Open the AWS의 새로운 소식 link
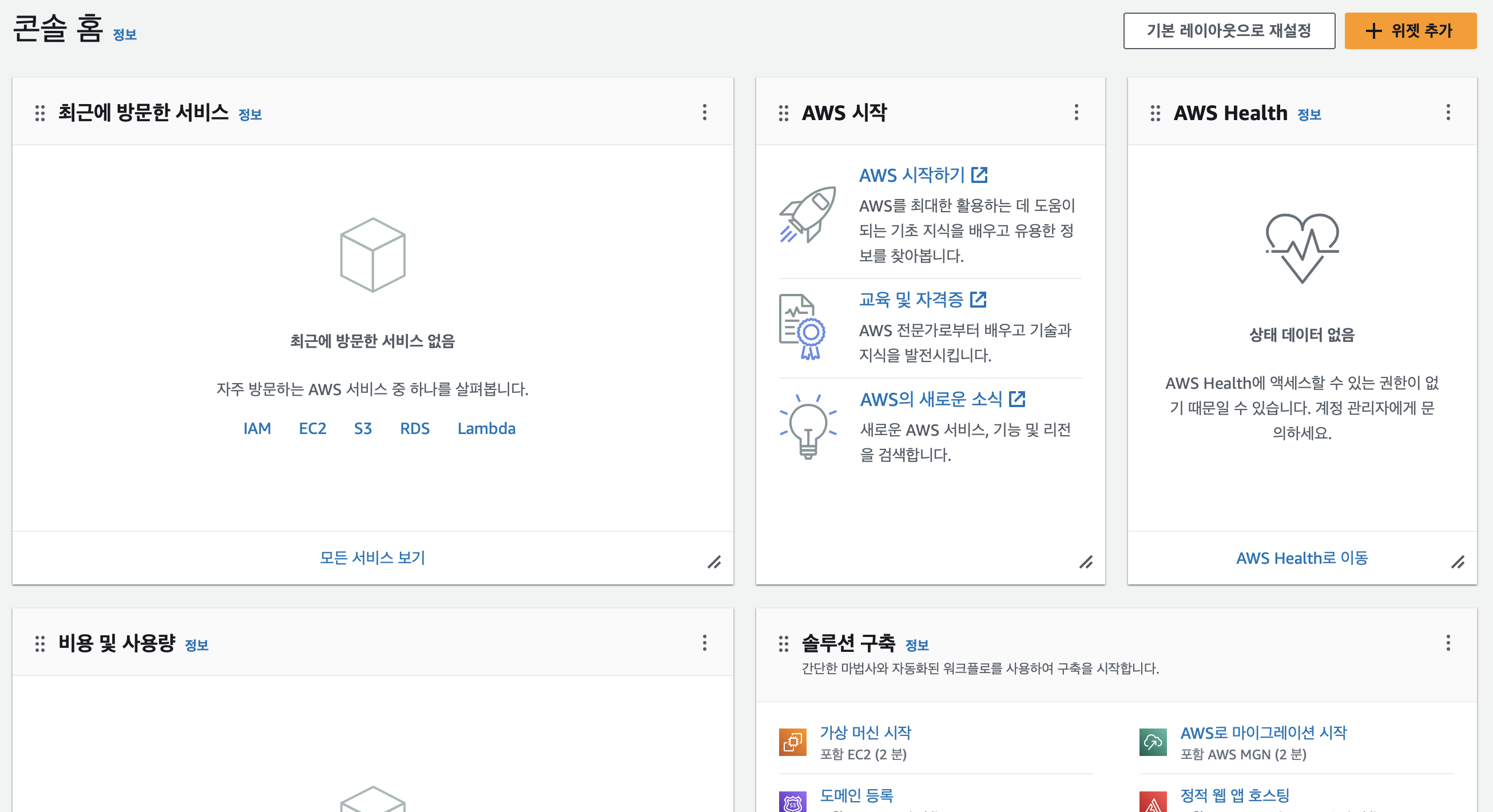This screenshot has height=812, width=1493. (x=931, y=399)
